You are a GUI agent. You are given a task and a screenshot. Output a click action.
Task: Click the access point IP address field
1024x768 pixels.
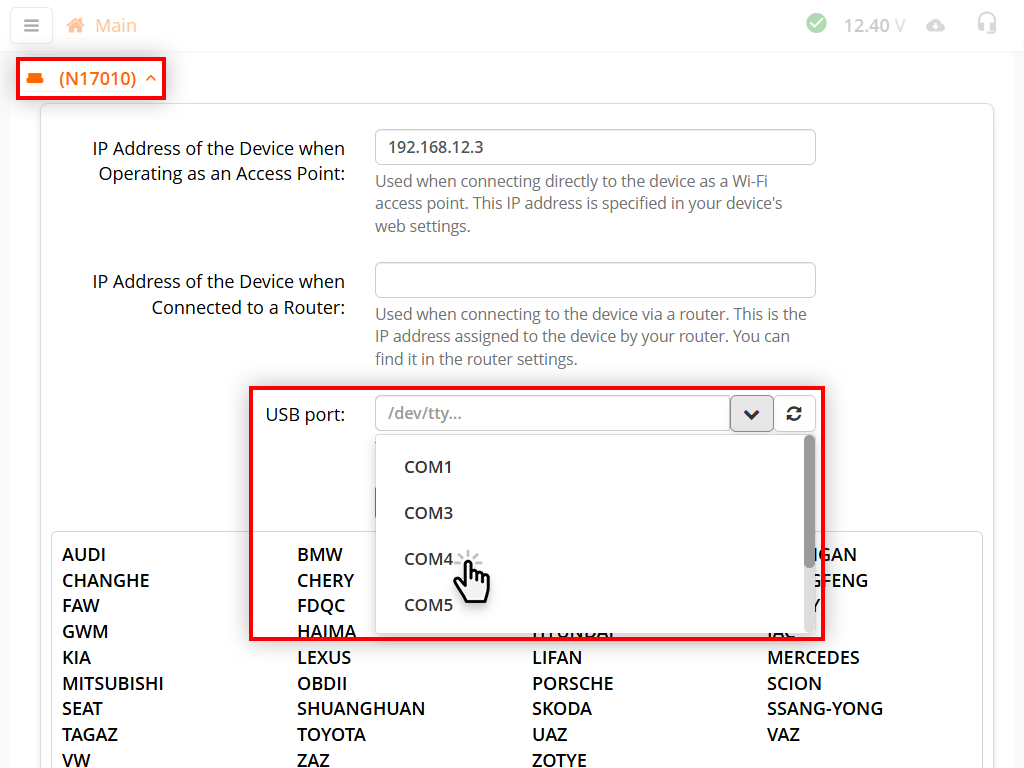(595, 147)
